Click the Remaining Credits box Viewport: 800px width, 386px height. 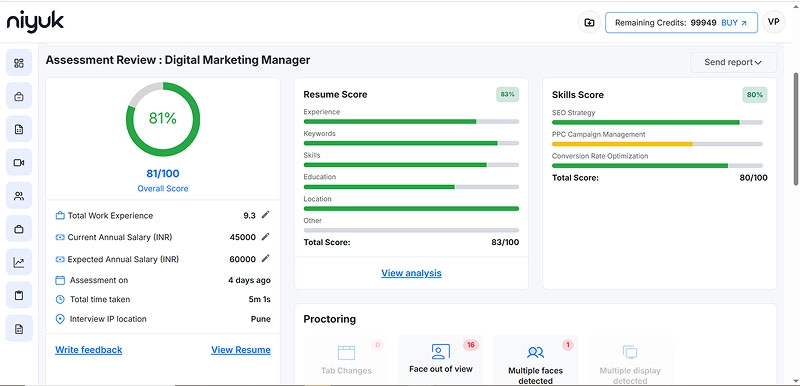point(681,23)
